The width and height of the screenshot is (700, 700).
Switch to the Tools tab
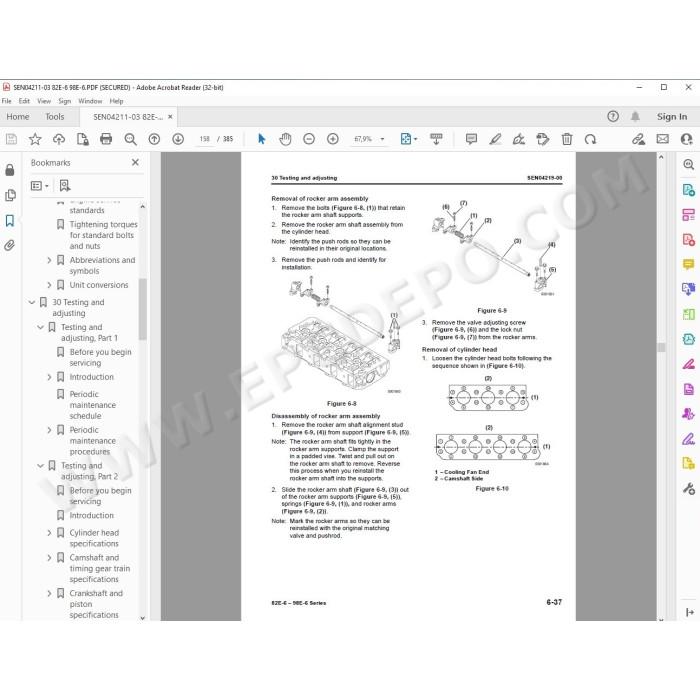point(55,117)
